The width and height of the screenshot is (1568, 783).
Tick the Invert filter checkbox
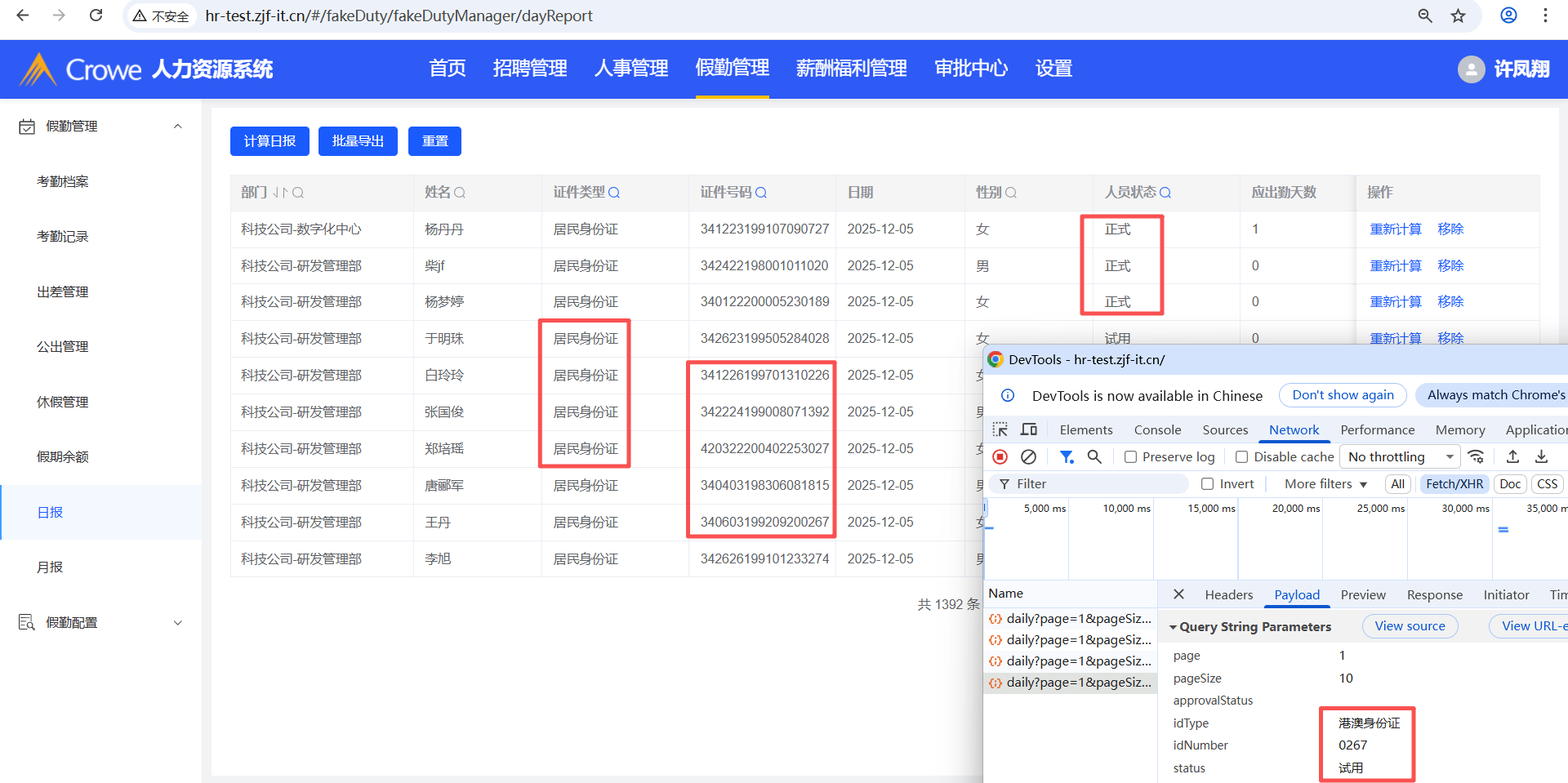coord(1208,484)
